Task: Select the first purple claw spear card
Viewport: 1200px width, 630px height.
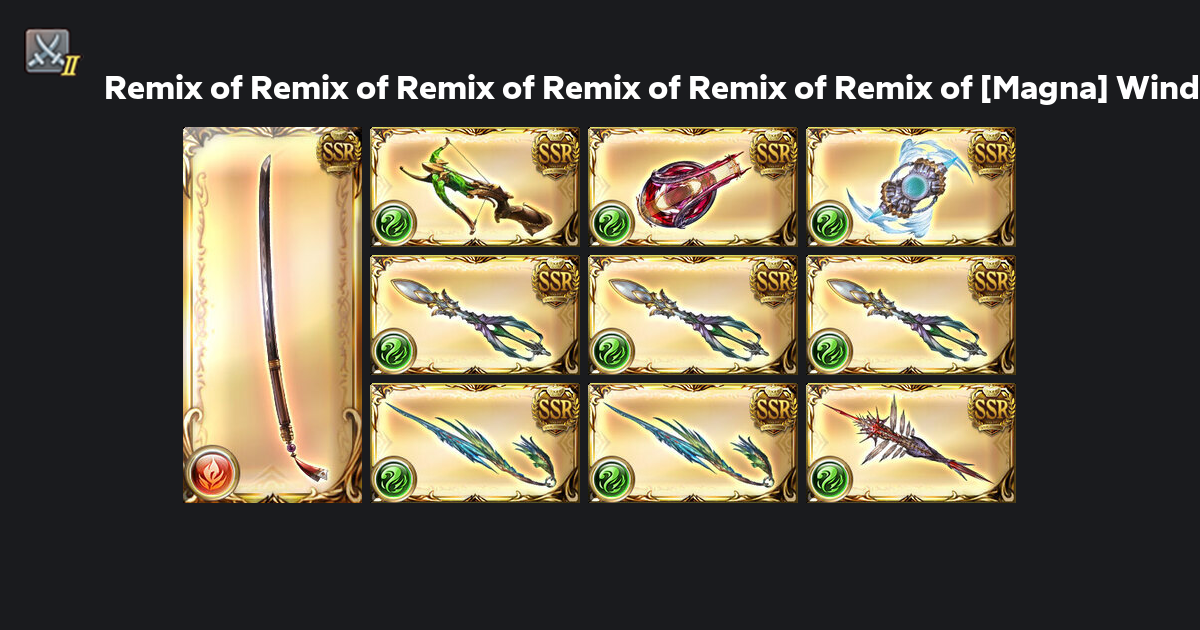Action: [x=476, y=315]
